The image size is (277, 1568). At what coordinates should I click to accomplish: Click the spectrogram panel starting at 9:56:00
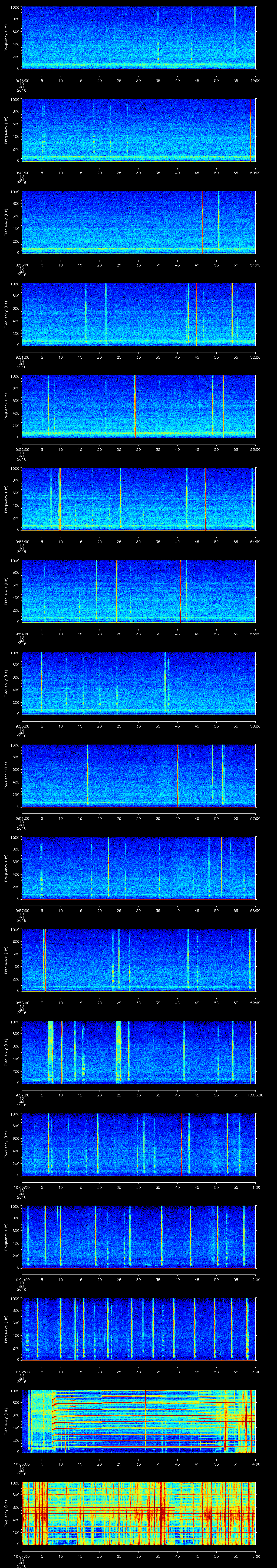[138, 775]
